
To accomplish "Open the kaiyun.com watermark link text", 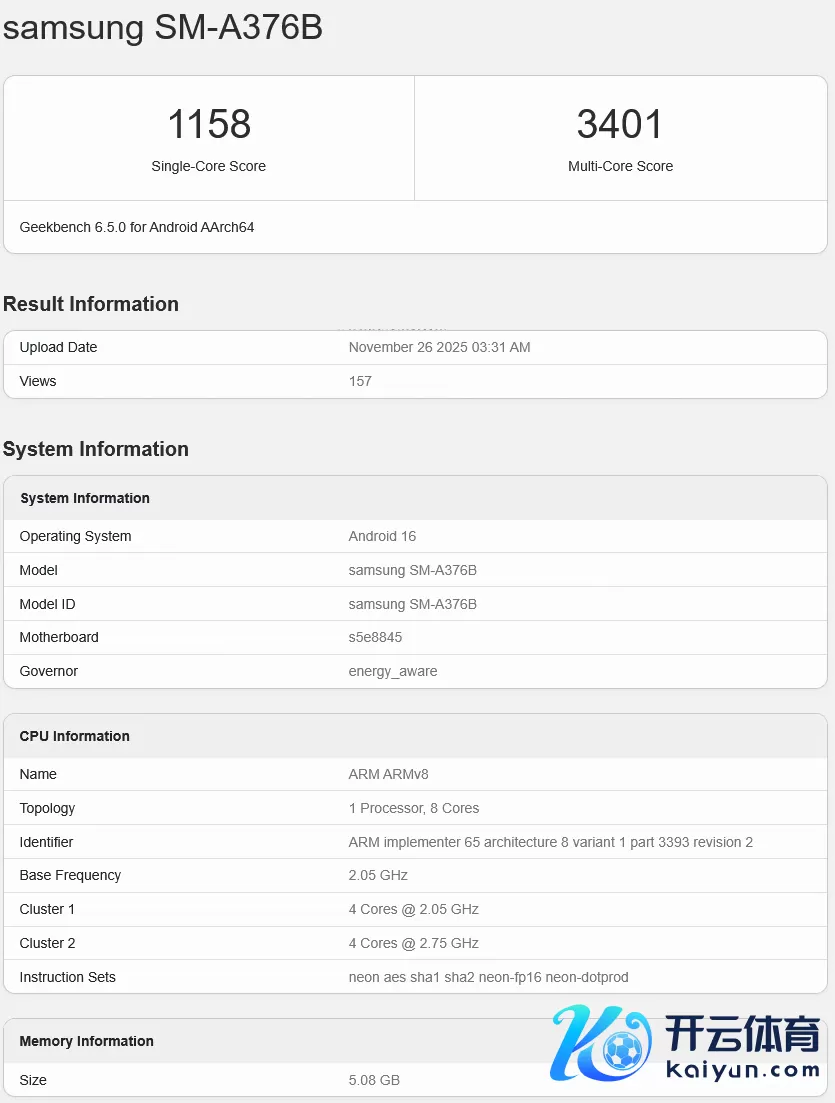I will point(742,1070).
